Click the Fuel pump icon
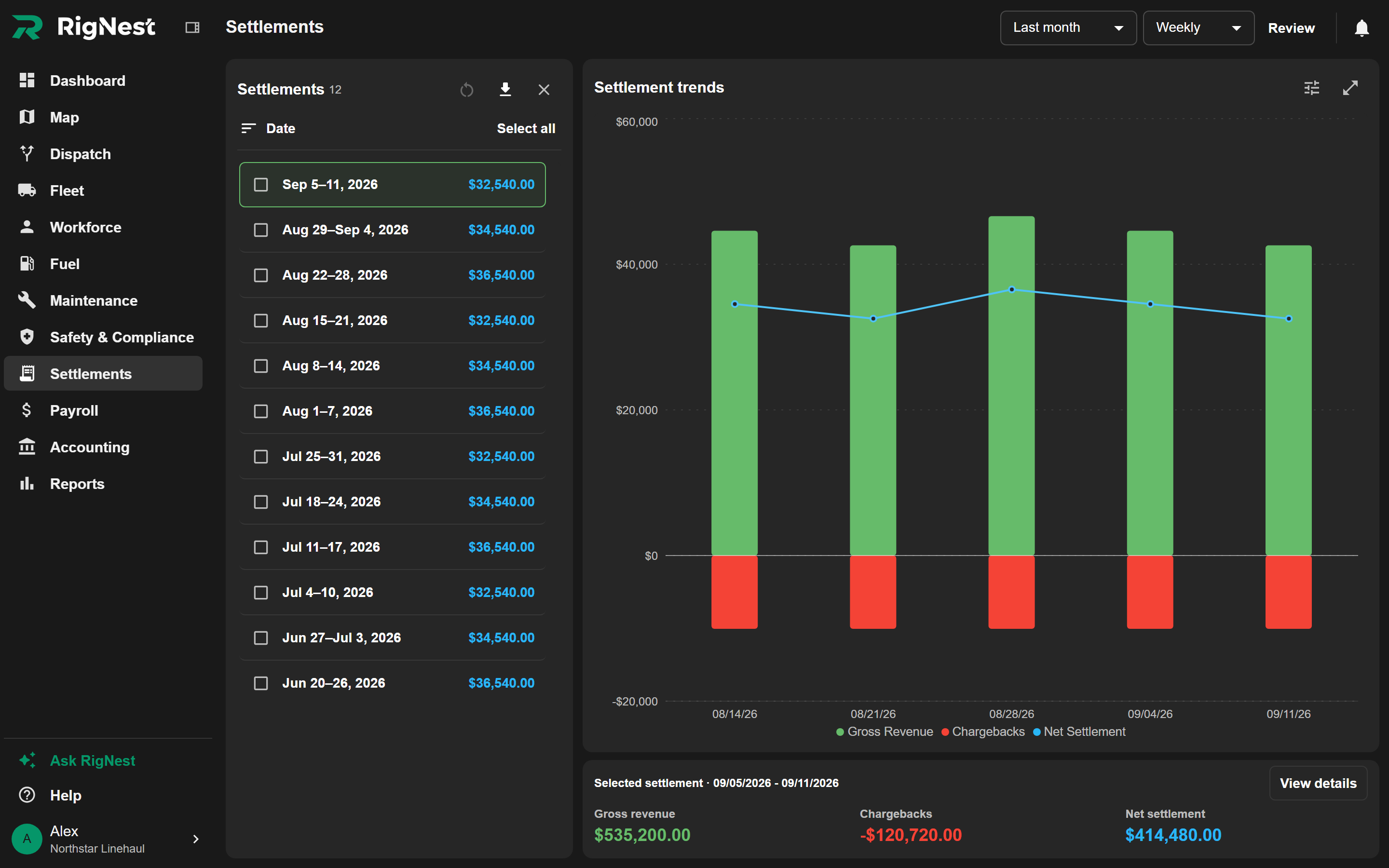The height and width of the screenshot is (868, 1389). [x=27, y=263]
